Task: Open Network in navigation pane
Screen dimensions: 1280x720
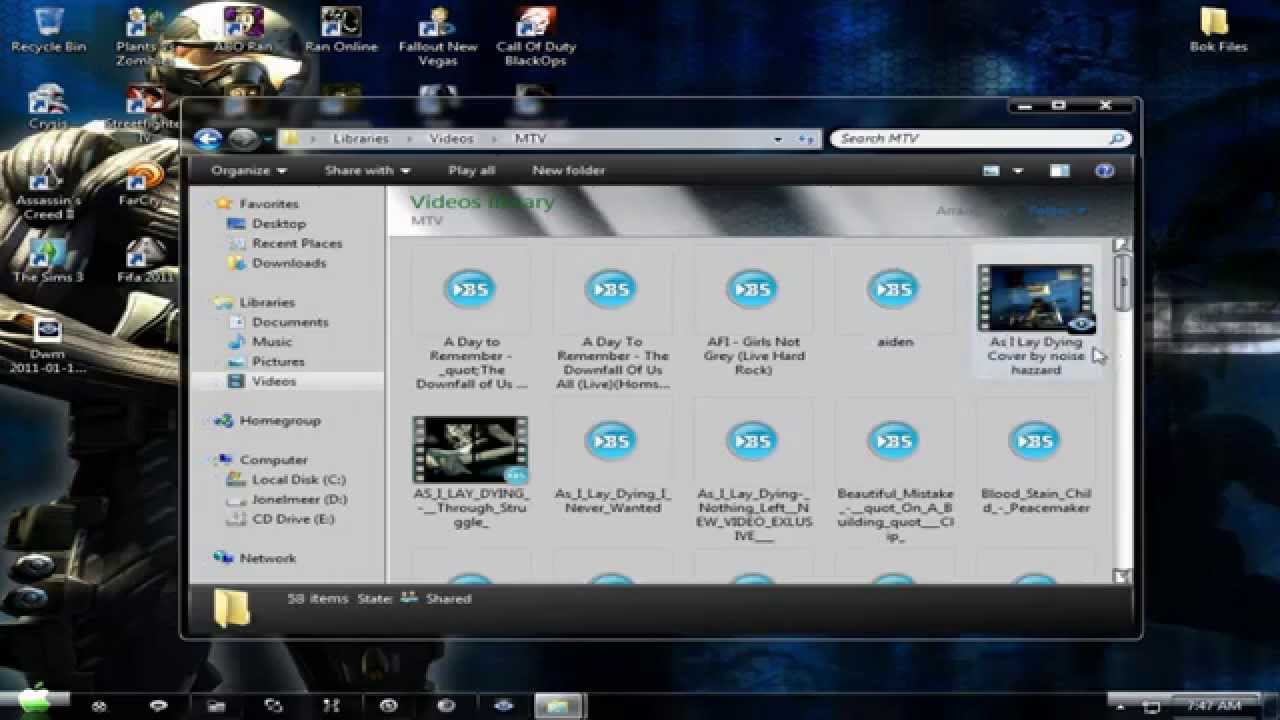Action: click(256, 558)
